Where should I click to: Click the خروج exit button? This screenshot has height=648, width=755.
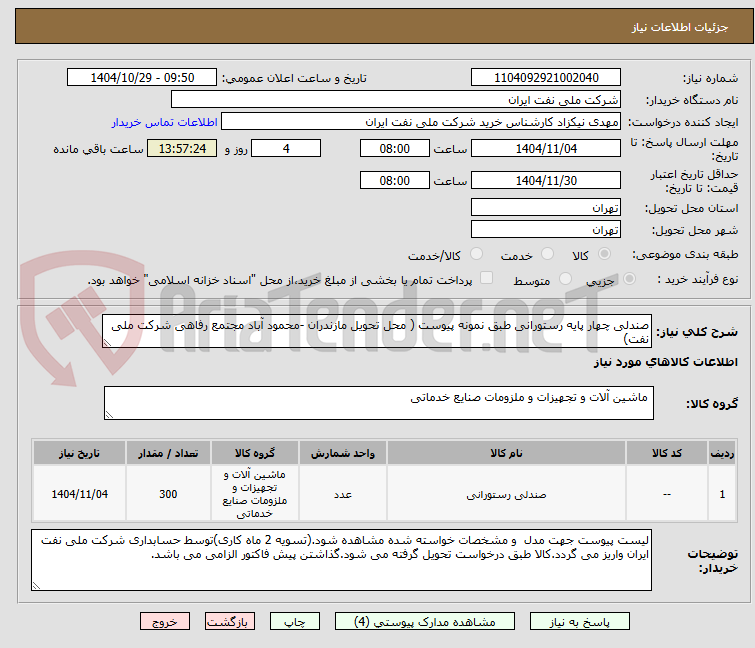(165, 622)
